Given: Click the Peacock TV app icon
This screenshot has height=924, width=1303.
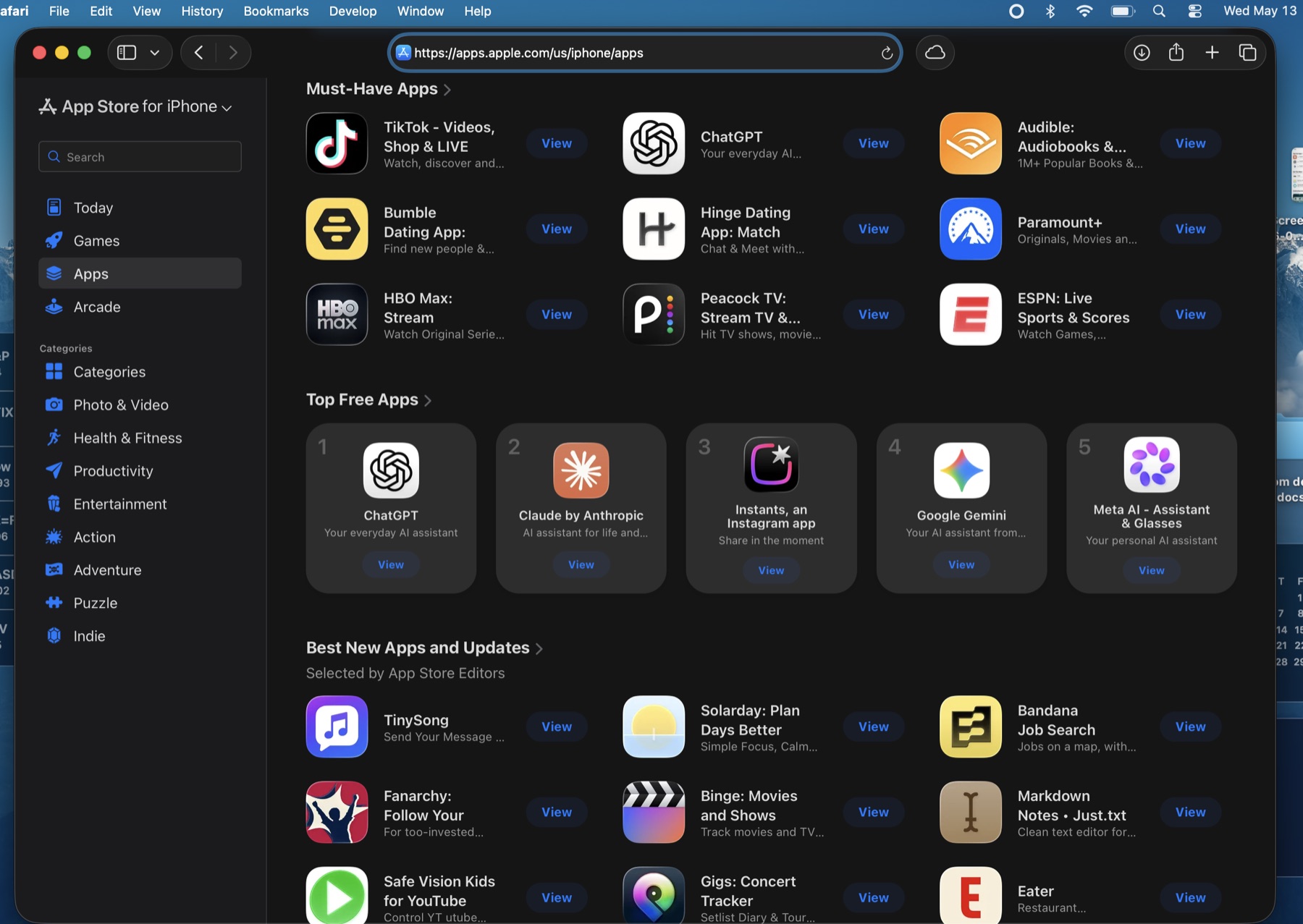Looking at the screenshot, I should (654, 314).
